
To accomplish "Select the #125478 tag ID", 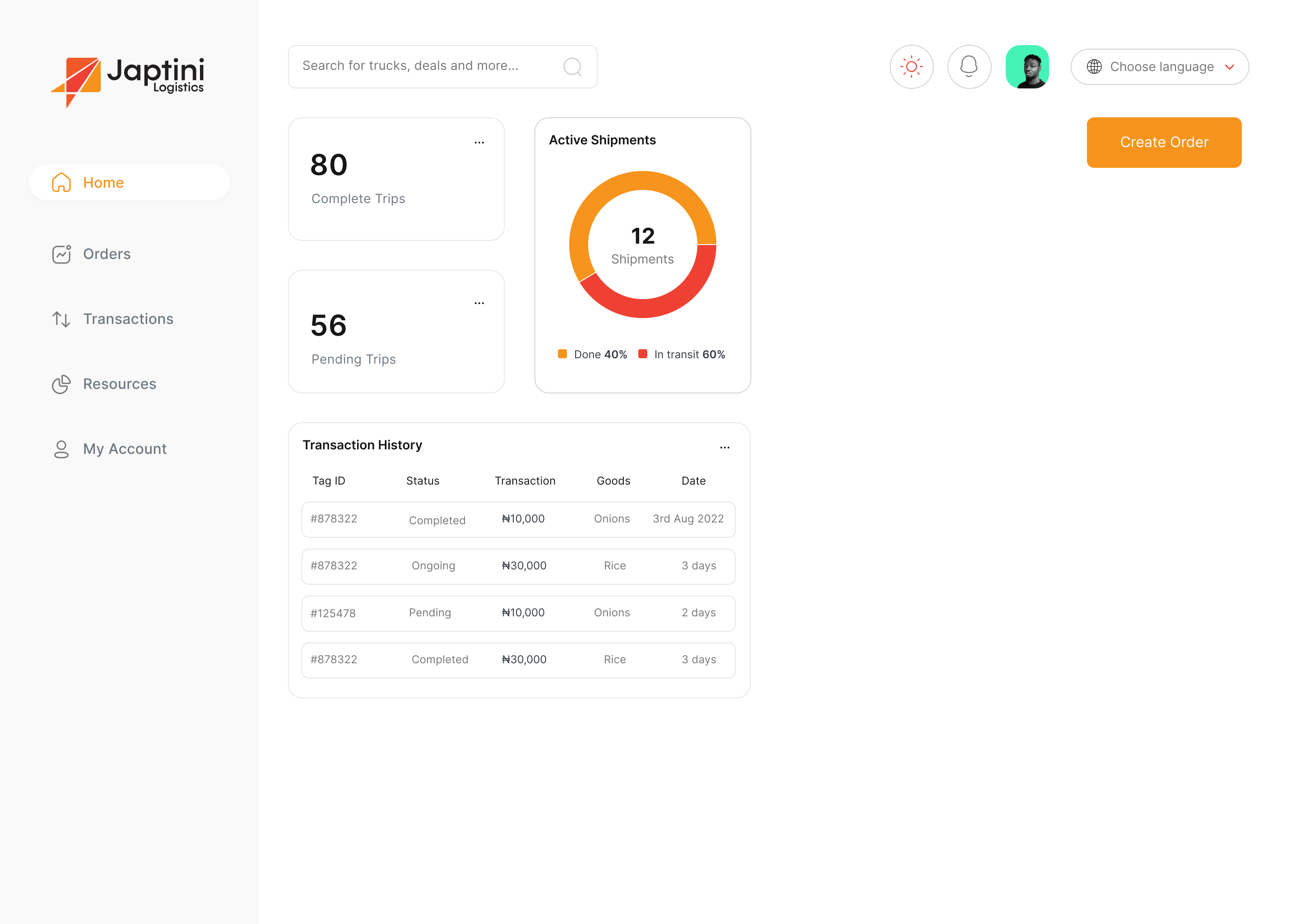I will (333, 613).
